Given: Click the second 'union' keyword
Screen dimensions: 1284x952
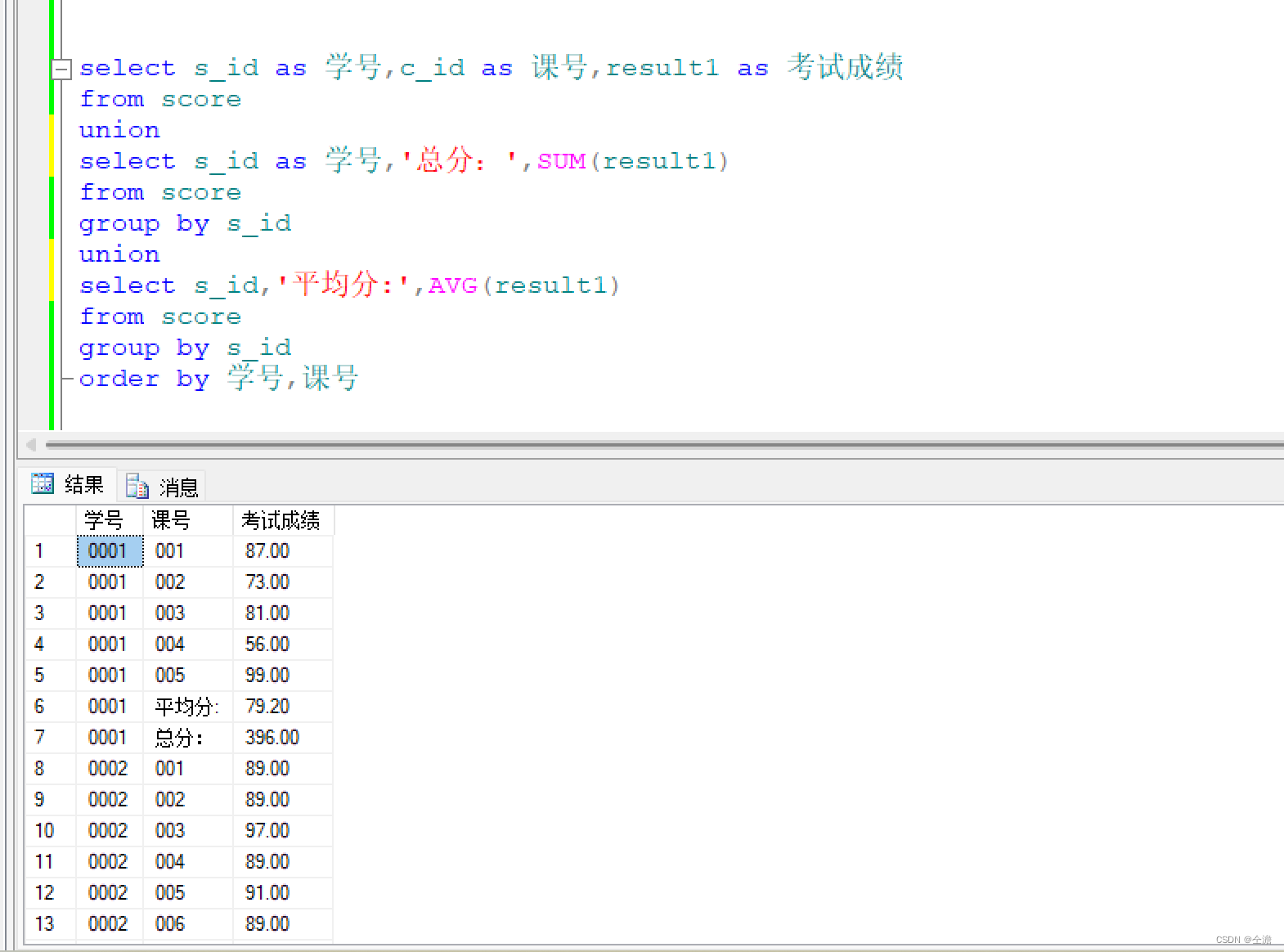Looking at the screenshot, I should [119, 254].
